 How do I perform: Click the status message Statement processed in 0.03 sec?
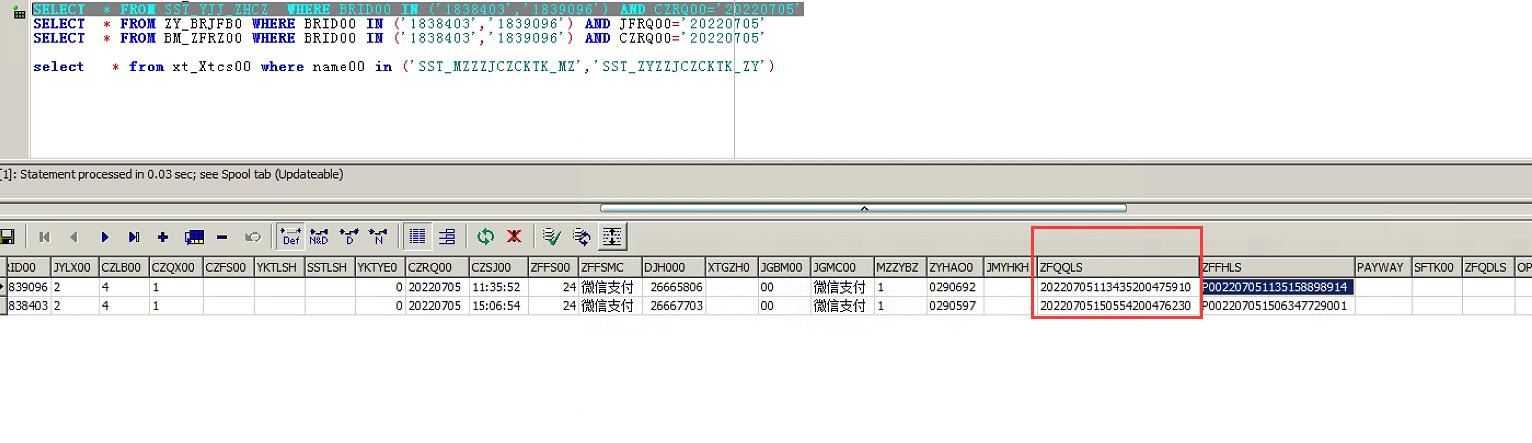coord(172,174)
